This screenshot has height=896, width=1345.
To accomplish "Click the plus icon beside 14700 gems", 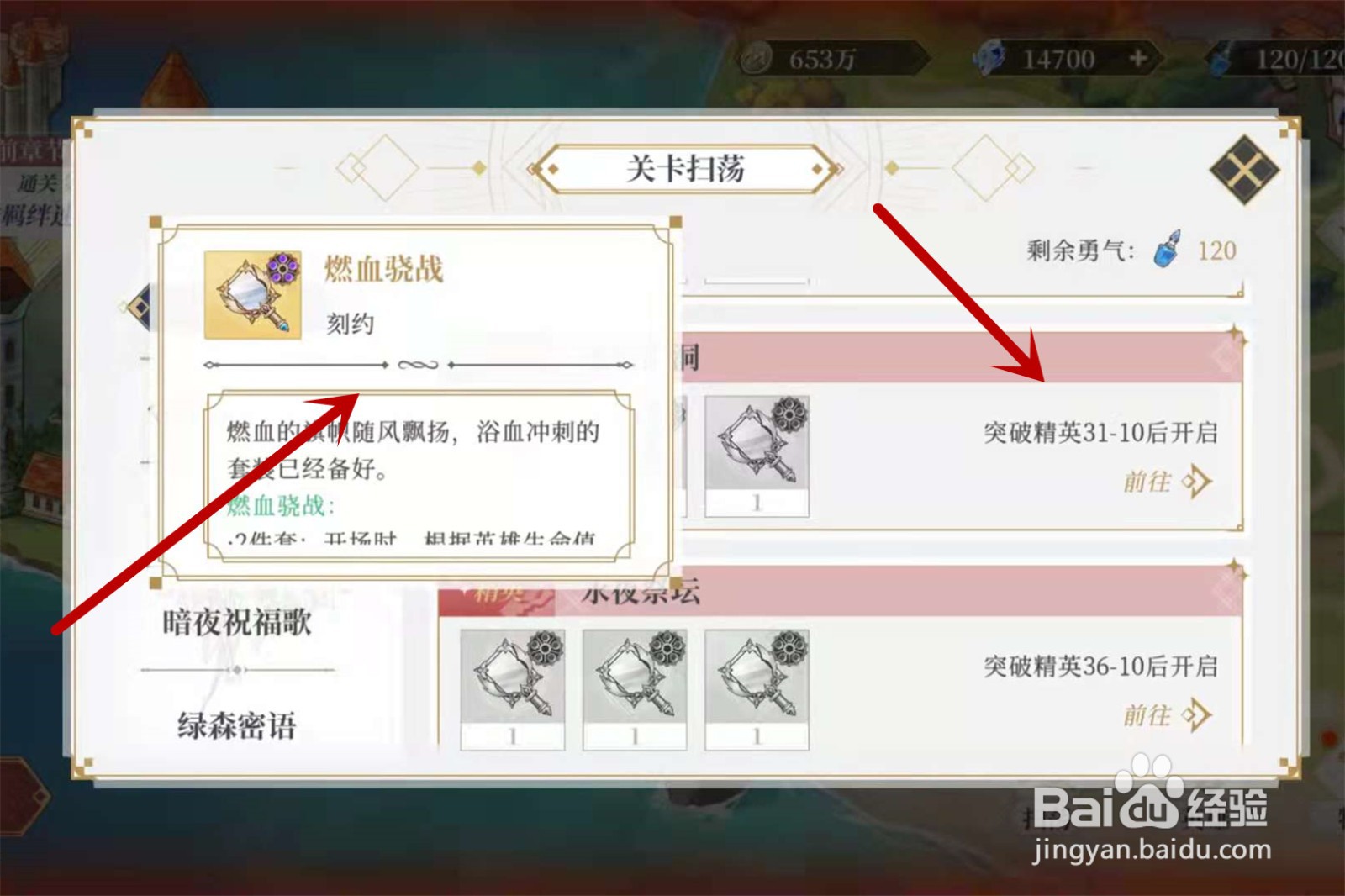I will pos(1137,58).
